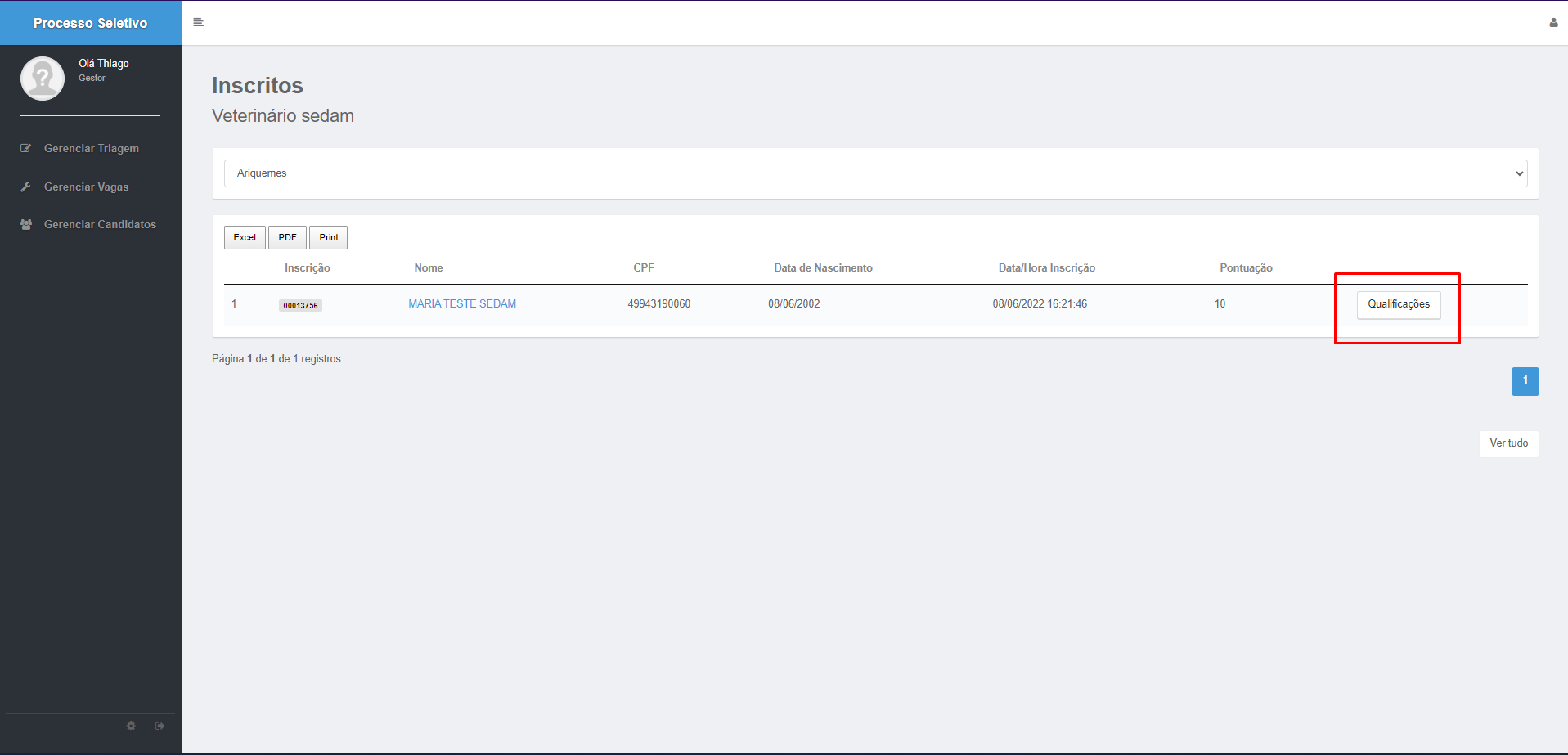This screenshot has height=755, width=1568.
Task: Toggle the sidebar hamburger menu icon
Action: pos(198,22)
